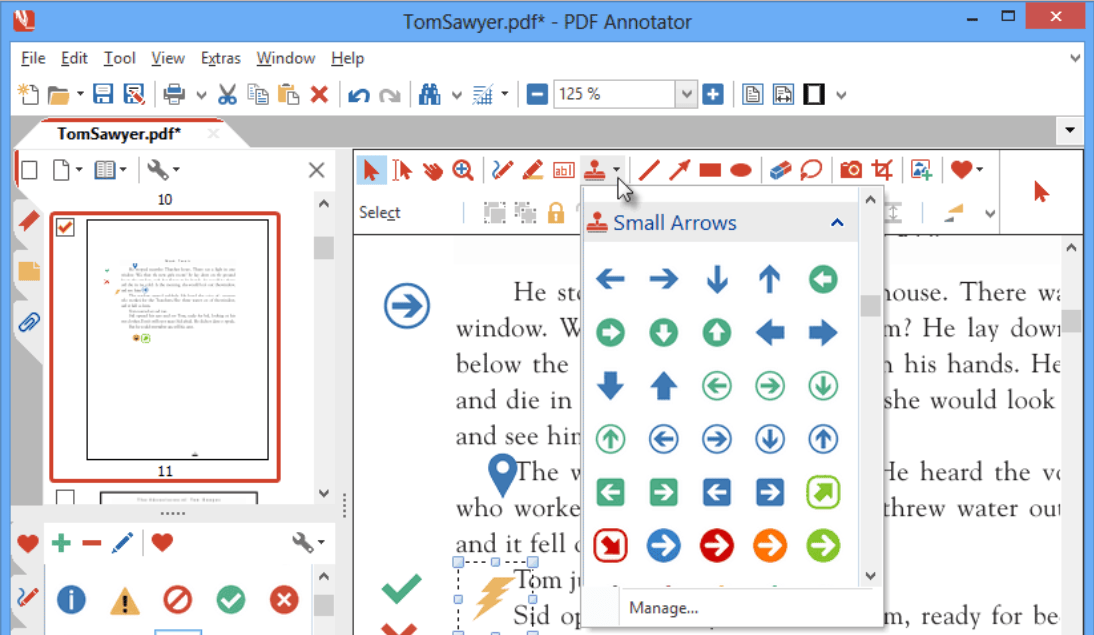1094x635 pixels.
Task: Open the File menu
Action: coord(33,58)
